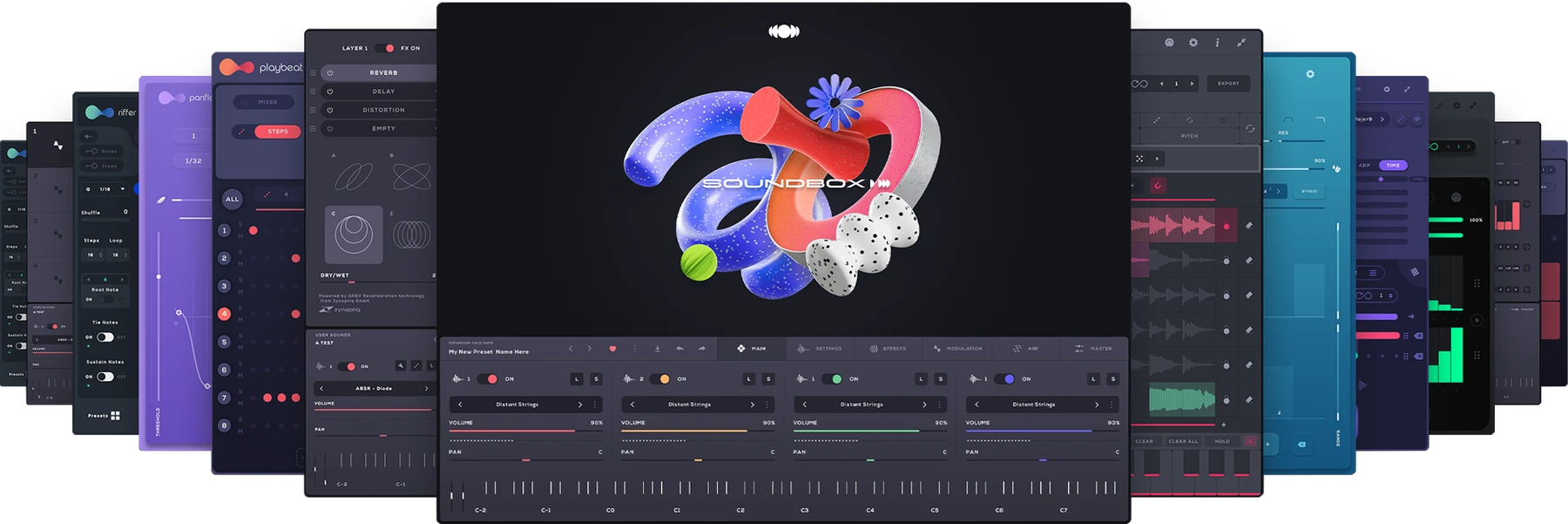Open the preset three-dots options menu
The width and height of the screenshot is (1568, 524).
tap(635, 349)
